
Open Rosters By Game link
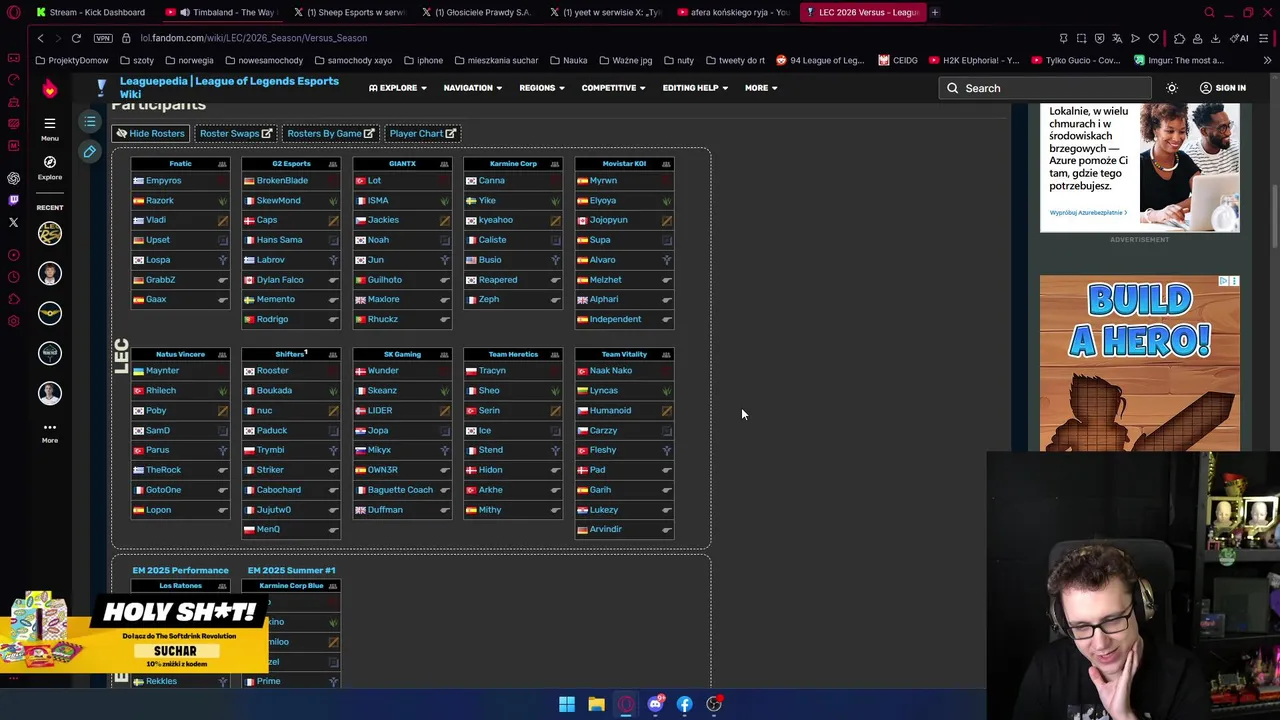[330, 133]
